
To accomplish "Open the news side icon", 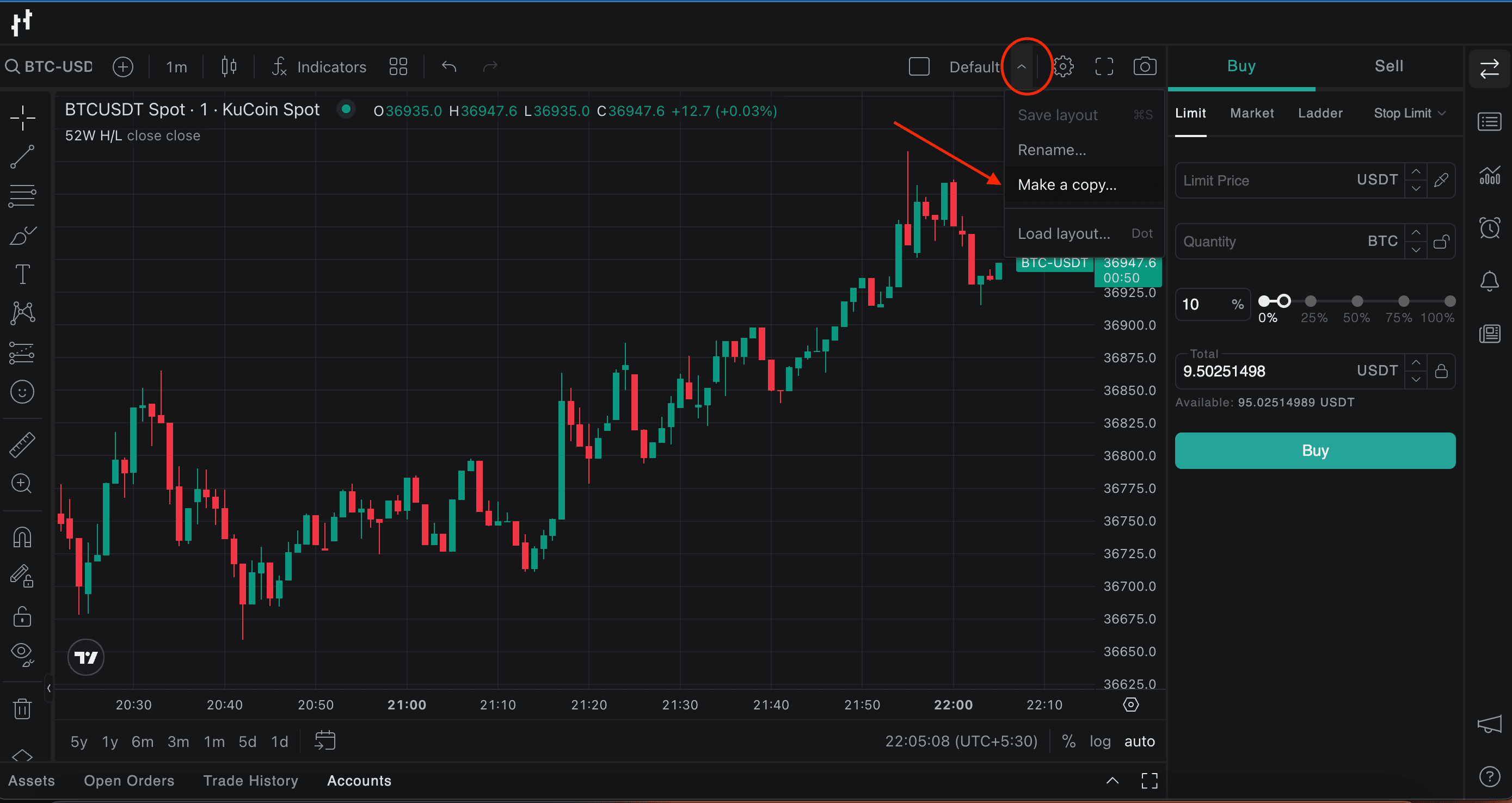I will pos(1489,333).
